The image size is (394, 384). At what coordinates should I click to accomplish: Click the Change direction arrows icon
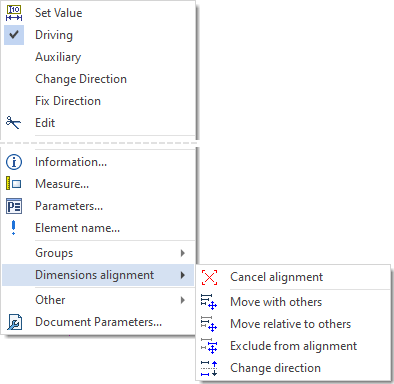209,368
